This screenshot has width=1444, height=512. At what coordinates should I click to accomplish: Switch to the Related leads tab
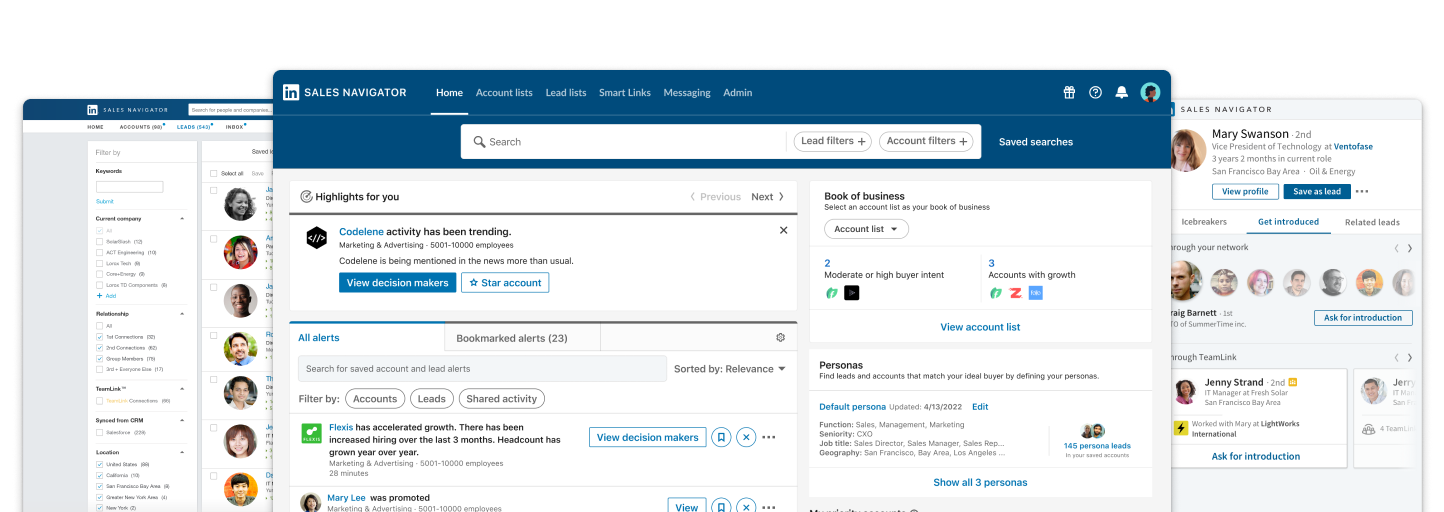point(1372,222)
